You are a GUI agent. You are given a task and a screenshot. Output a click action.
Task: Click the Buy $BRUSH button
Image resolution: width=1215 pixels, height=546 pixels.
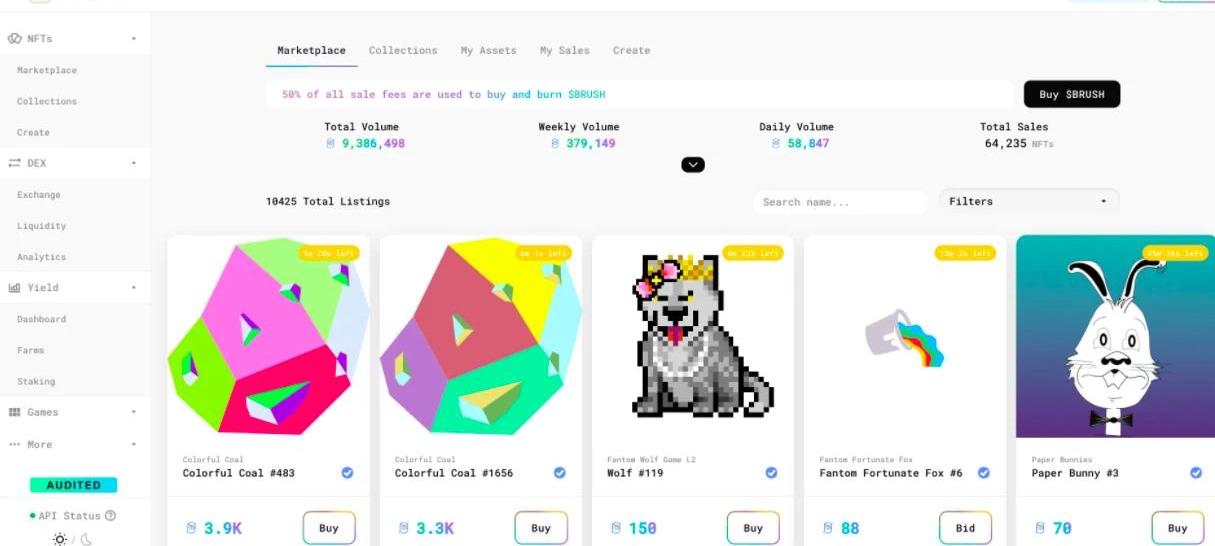pos(1072,95)
